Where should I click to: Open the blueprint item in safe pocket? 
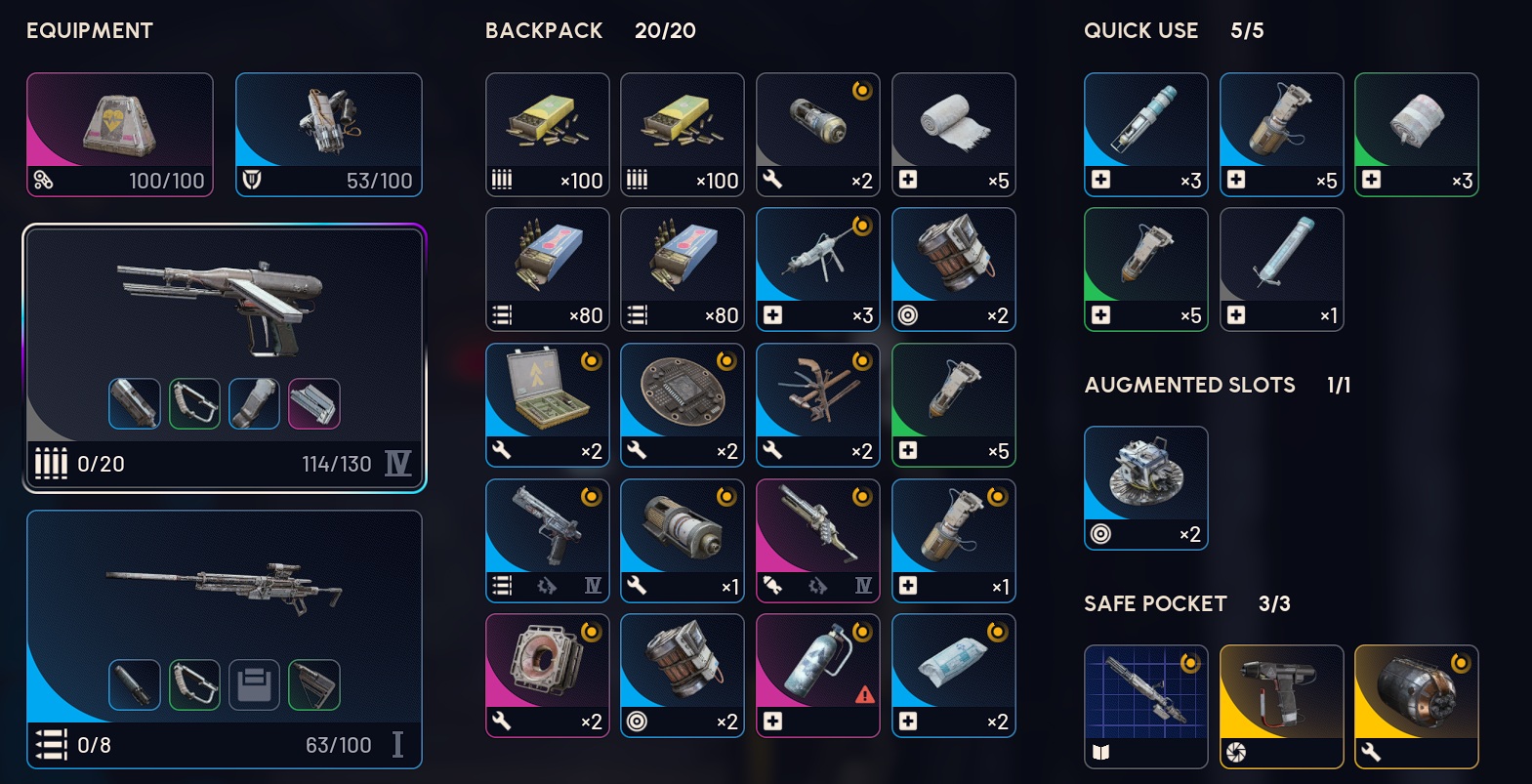pyautogui.click(x=1146, y=707)
